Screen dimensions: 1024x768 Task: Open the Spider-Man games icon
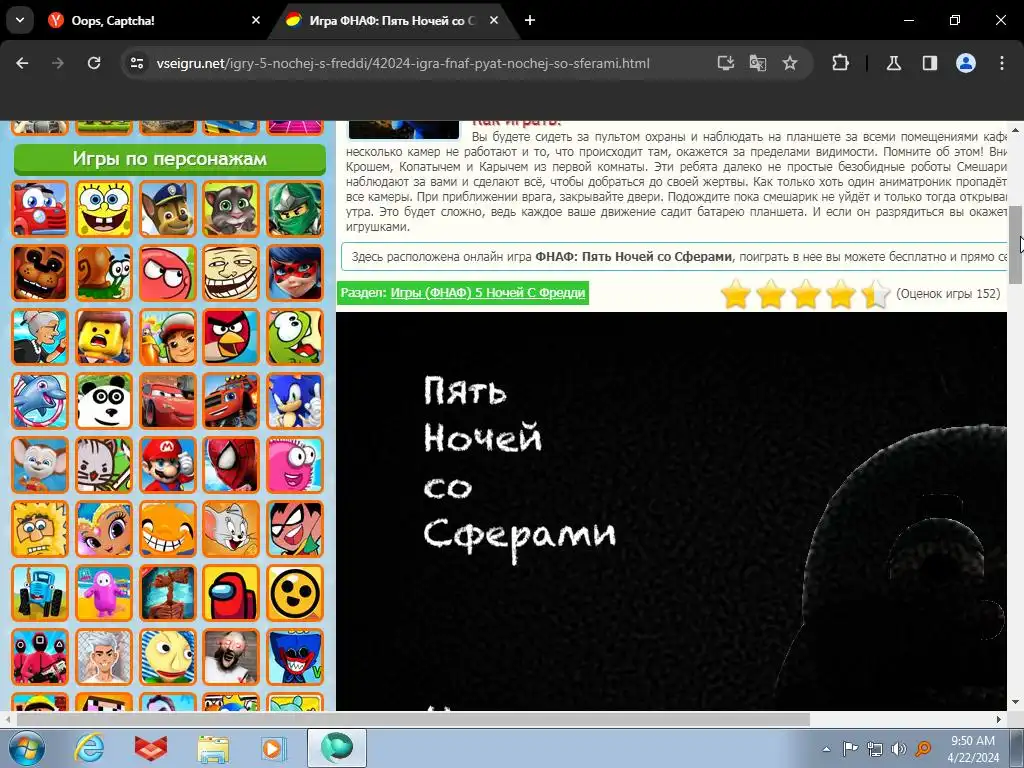[231, 465]
